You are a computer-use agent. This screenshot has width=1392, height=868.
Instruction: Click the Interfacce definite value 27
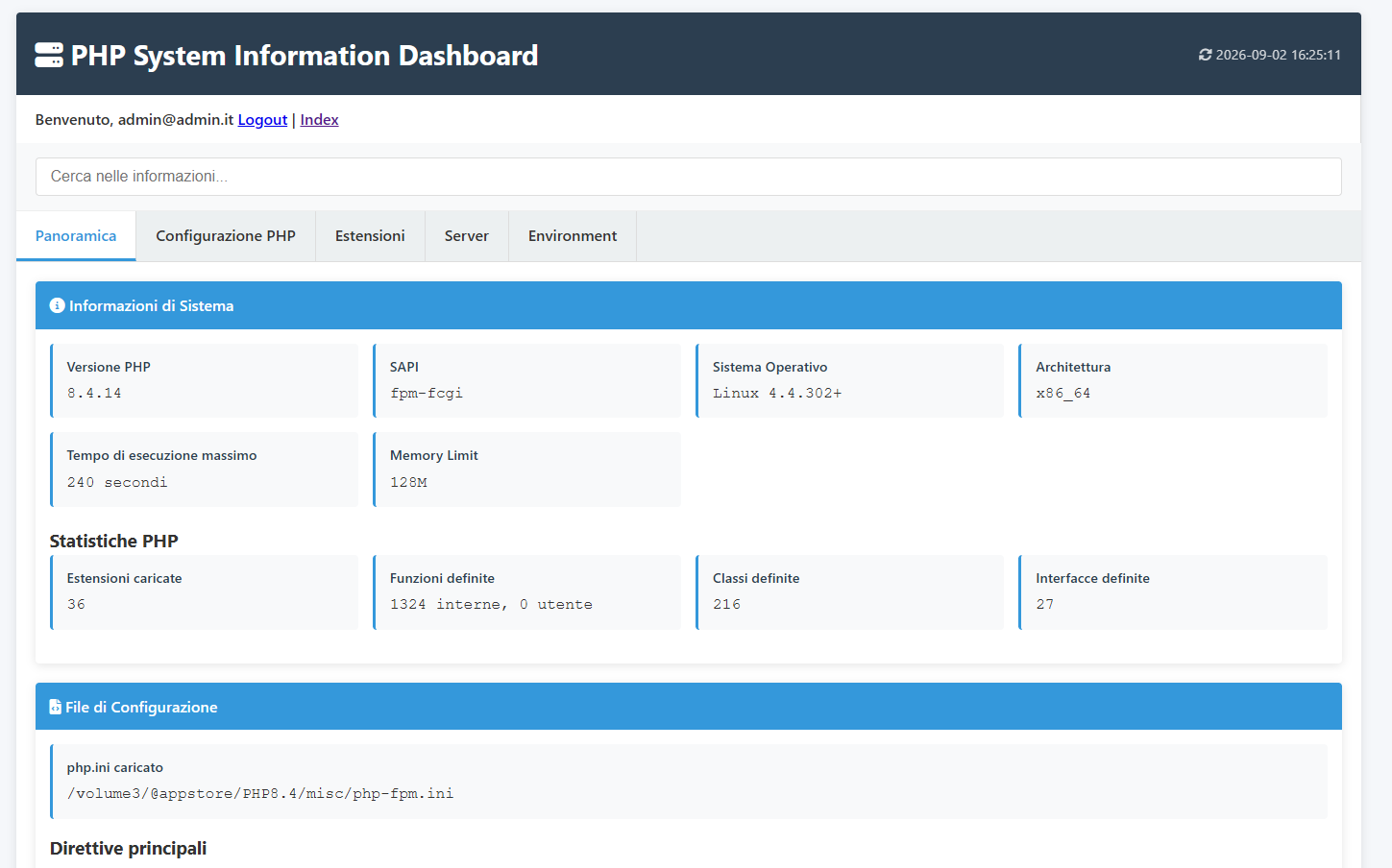point(1045,604)
